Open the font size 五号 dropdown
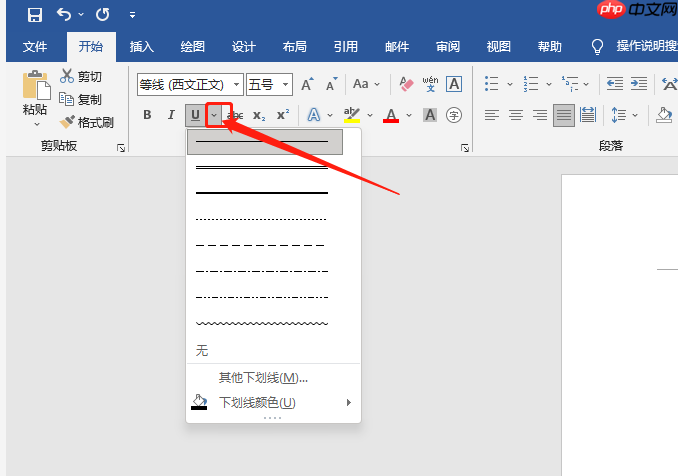Screen dimensions: 678x476 tap(285, 84)
